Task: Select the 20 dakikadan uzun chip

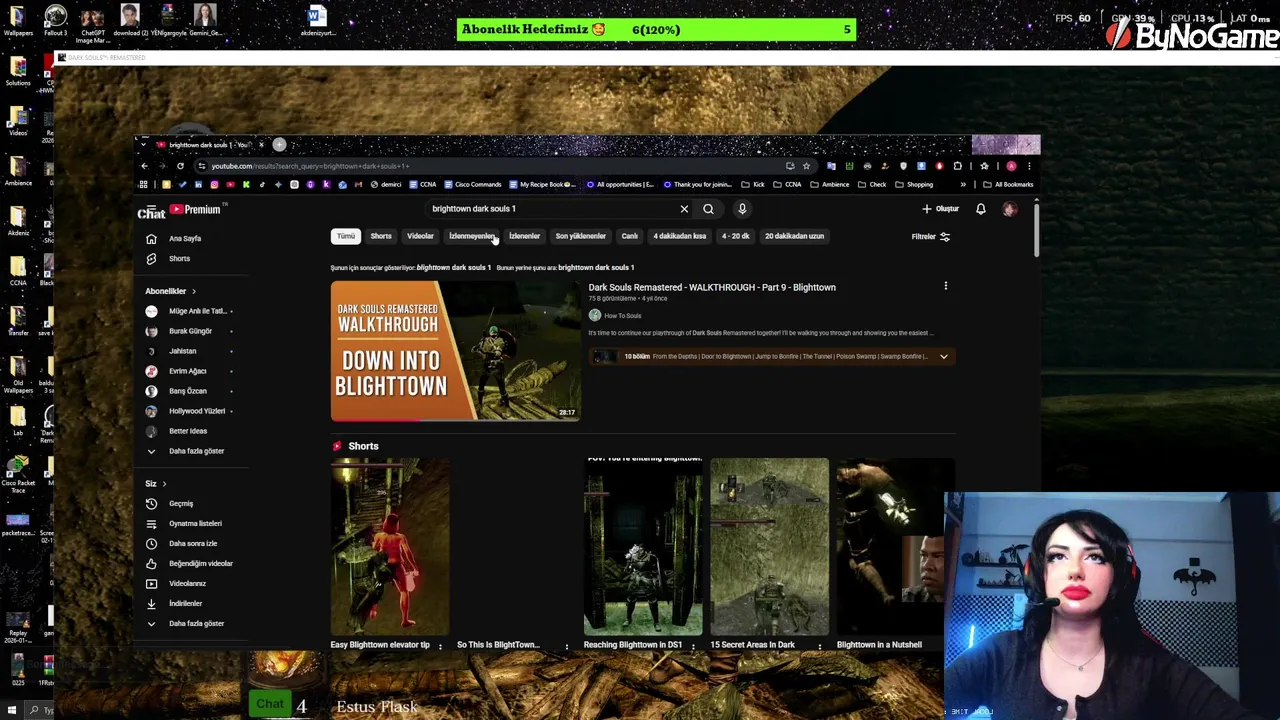Action: tap(794, 237)
